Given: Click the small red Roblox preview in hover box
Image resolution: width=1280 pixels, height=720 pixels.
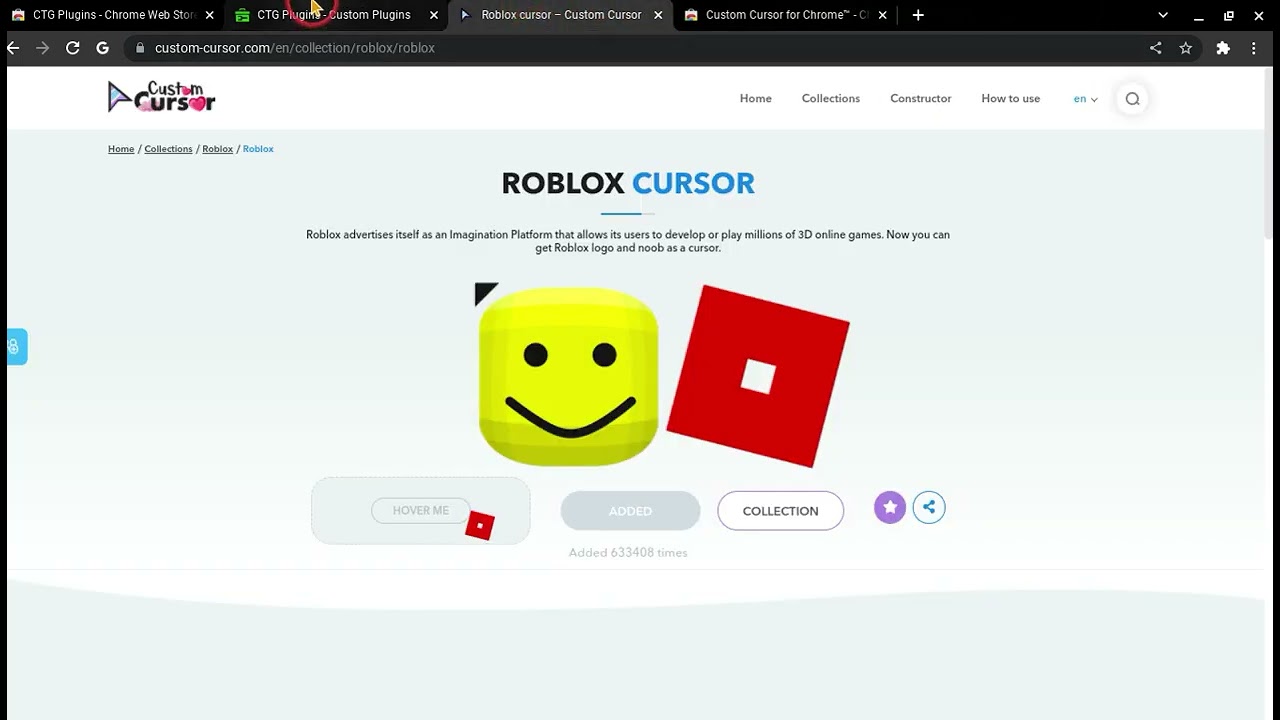Looking at the screenshot, I should tap(480, 526).
